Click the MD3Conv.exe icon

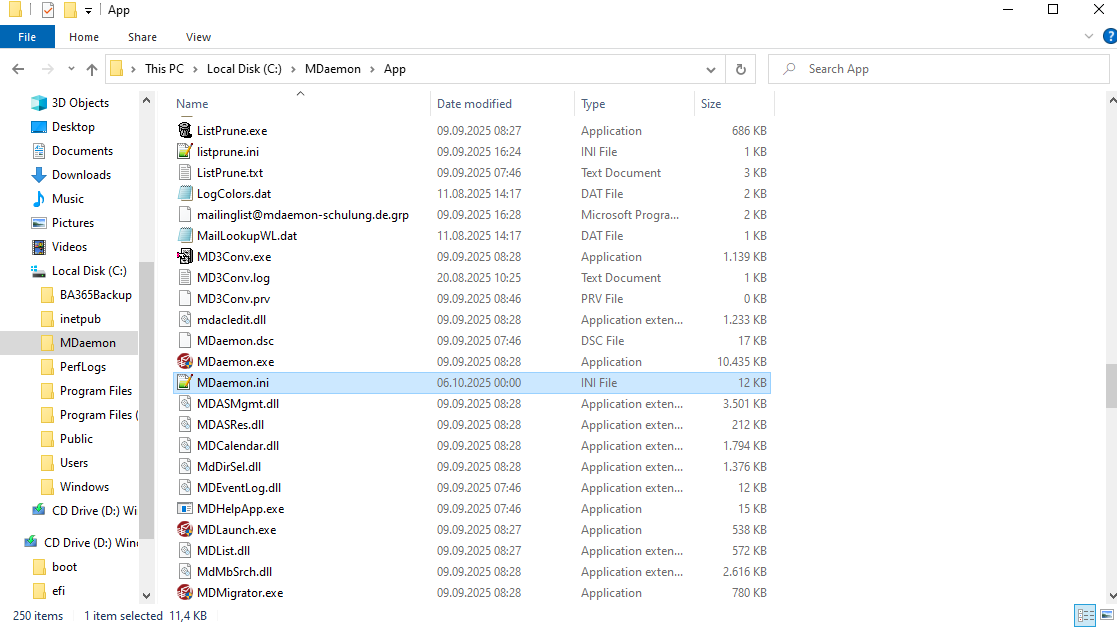[184, 257]
